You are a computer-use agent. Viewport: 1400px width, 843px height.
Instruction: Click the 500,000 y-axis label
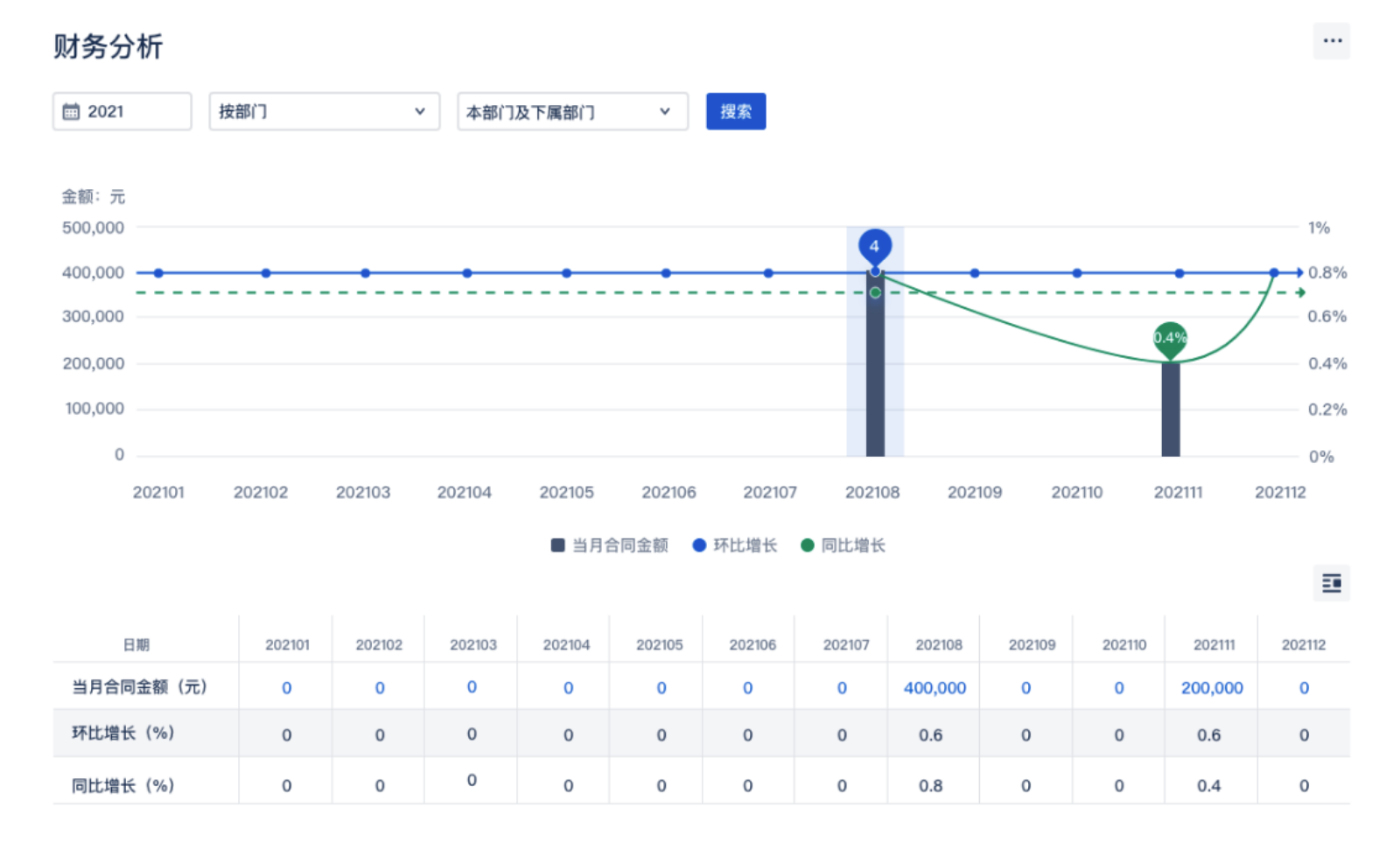pyautogui.click(x=93, y=228)
